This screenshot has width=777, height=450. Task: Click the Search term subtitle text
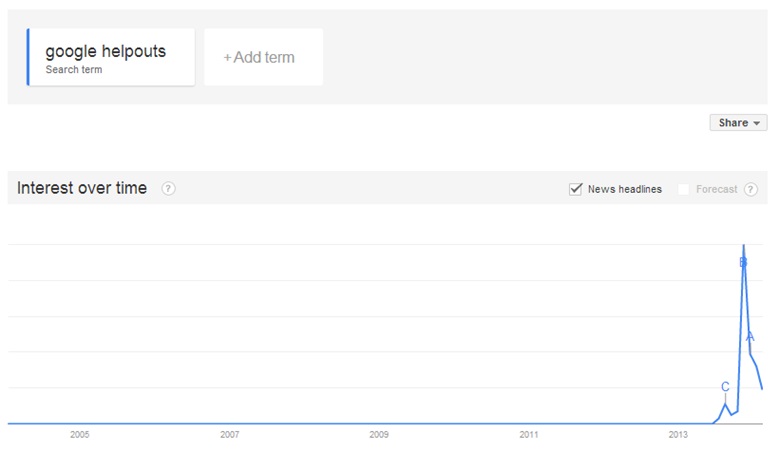pos(74,70)
